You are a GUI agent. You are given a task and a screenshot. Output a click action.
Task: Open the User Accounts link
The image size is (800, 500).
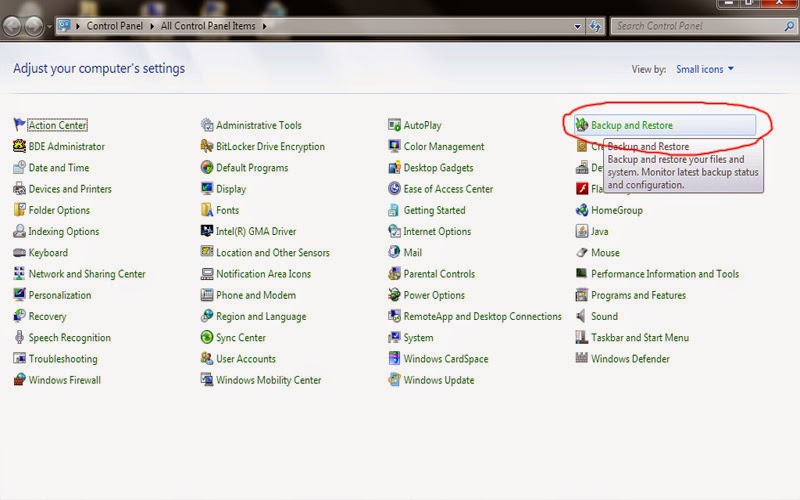click(x=246, y=359)
